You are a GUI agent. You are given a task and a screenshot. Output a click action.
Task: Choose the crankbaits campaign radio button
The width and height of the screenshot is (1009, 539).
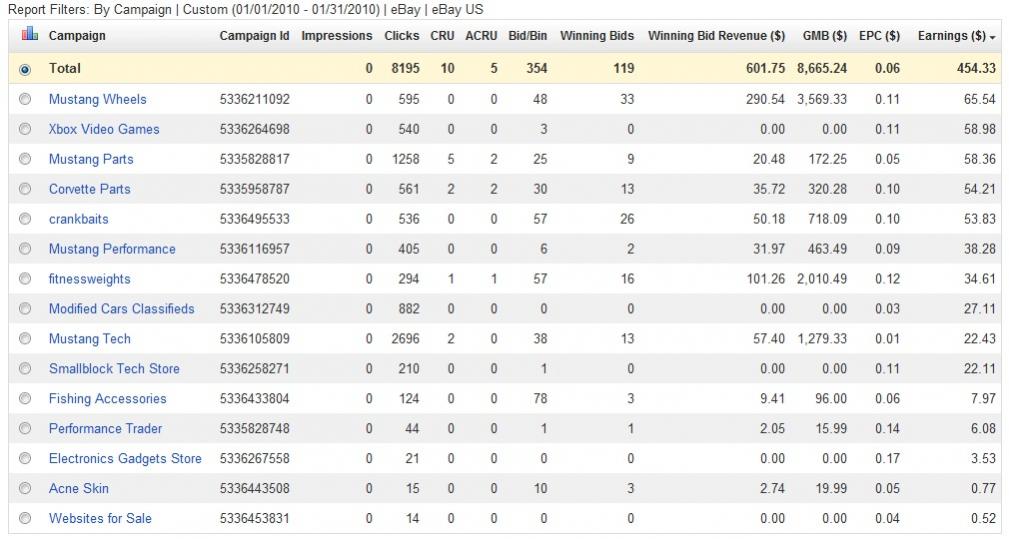click(25, 219)
